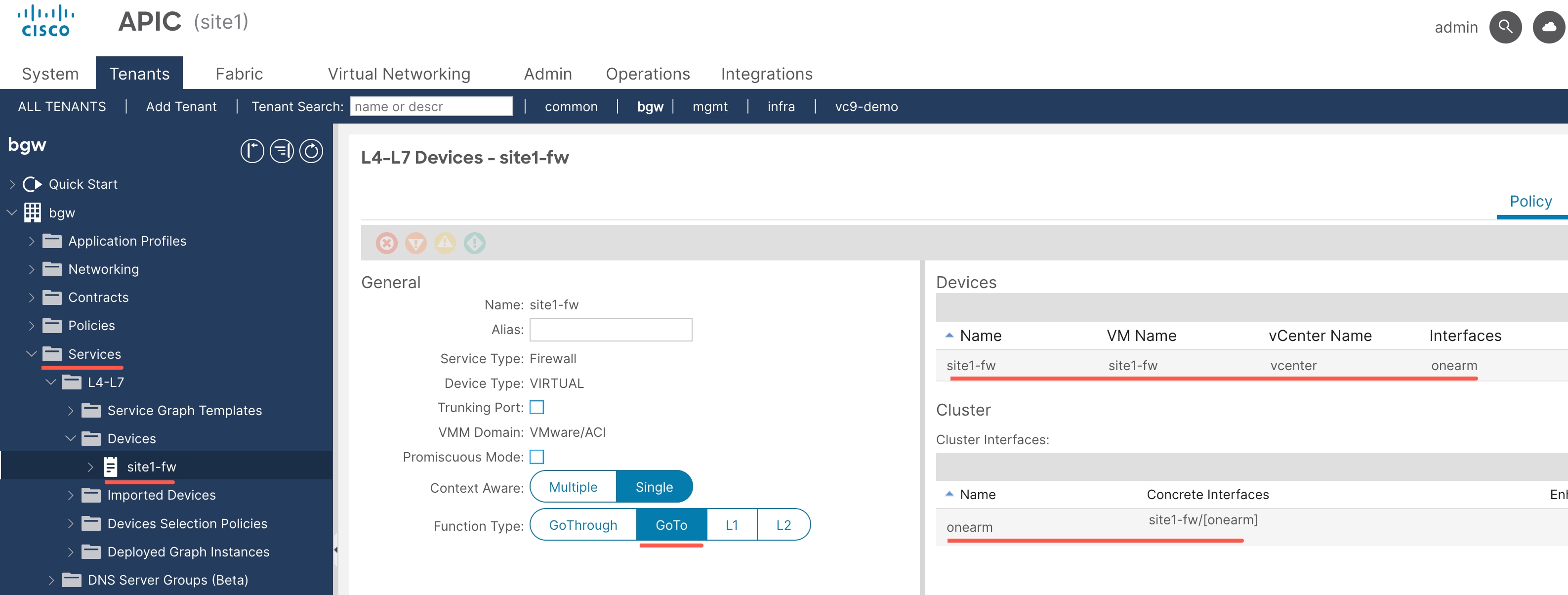Click the Networking folder icon
Image resolution: width=1568 pixels, height=595 pixels.
pos(52,269)
